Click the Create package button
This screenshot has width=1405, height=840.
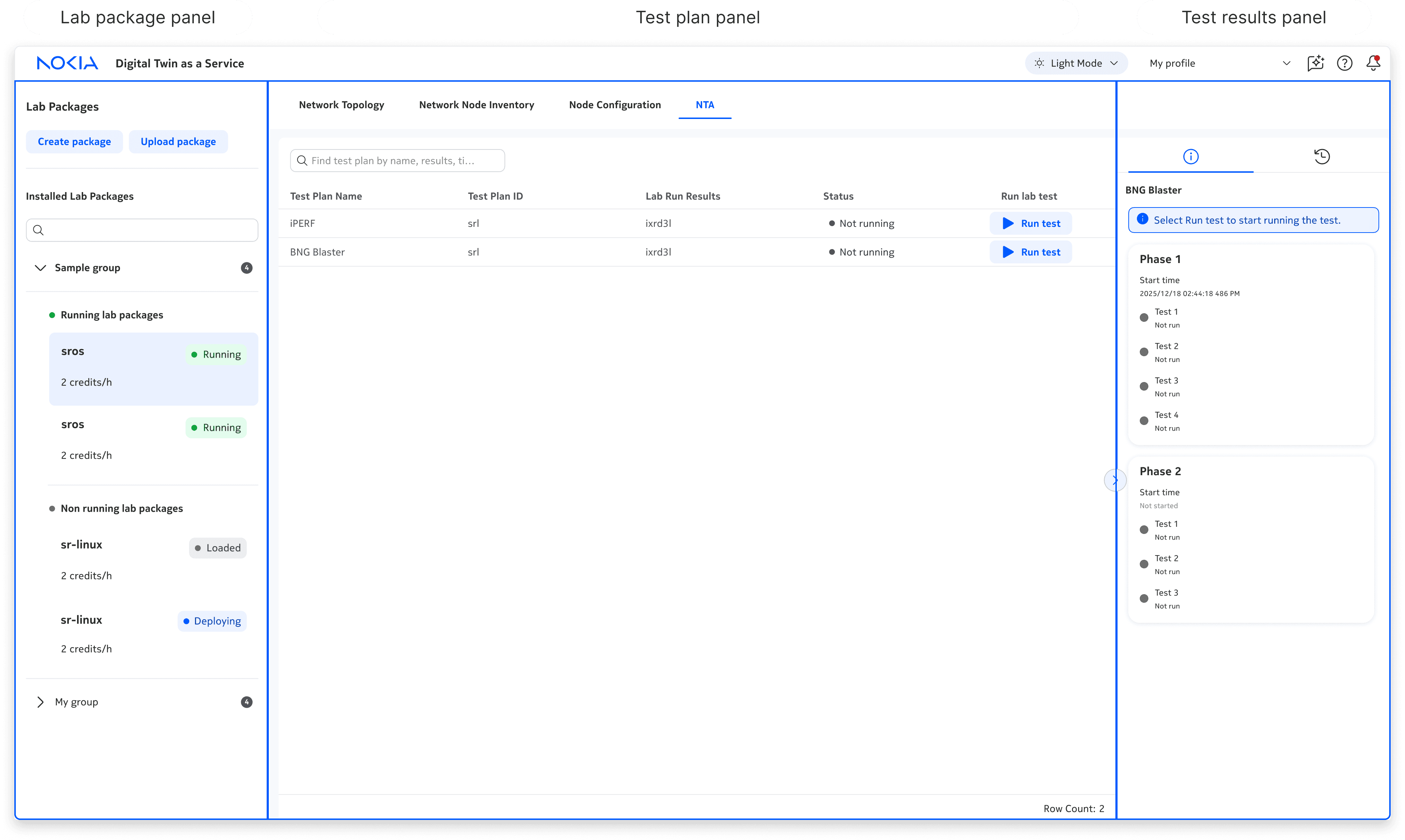pos(74,142)
